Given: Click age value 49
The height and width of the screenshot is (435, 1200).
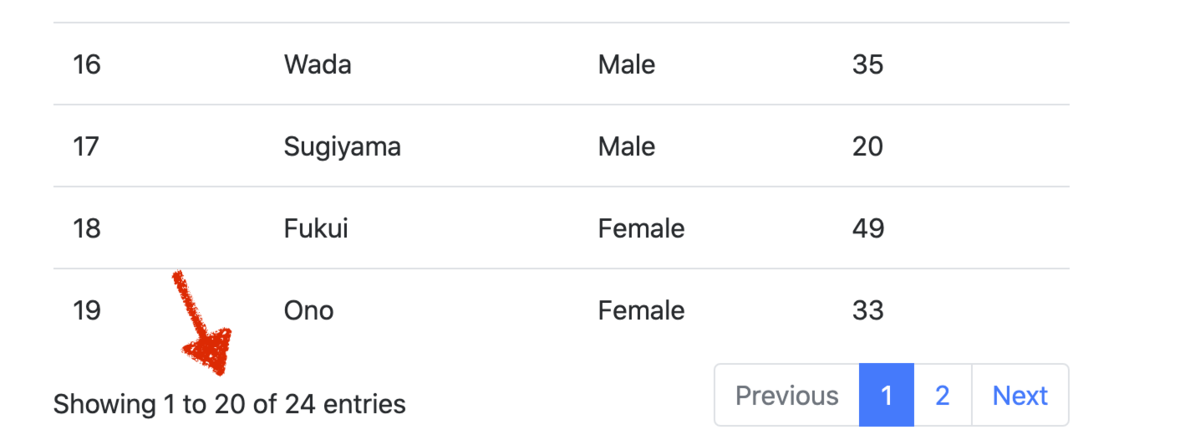Looking at the screenshot, I should pos(868,229).
